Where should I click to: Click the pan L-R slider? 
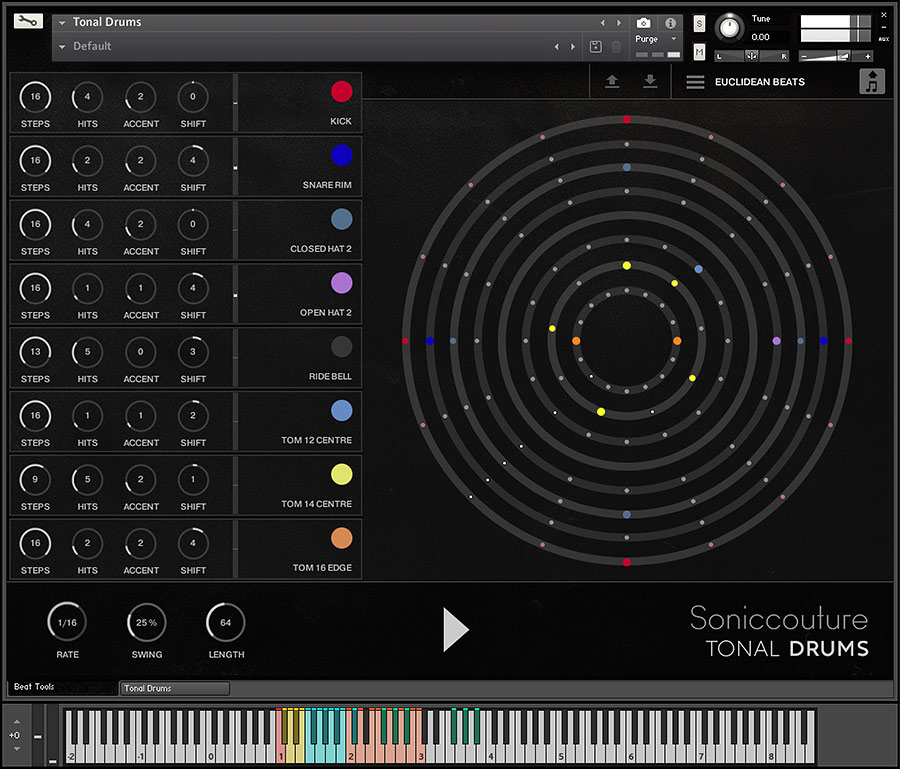pos(751,56)
